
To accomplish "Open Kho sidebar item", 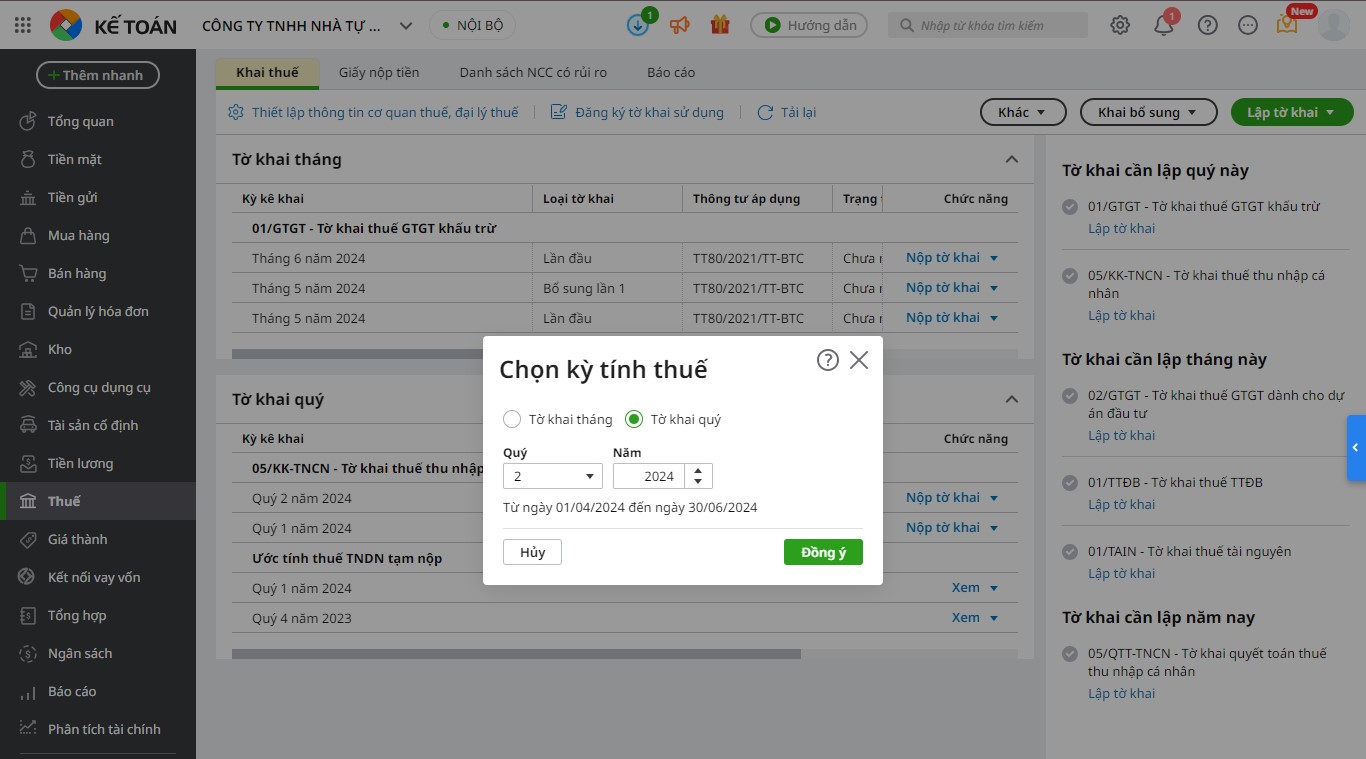I will (98, 349).
